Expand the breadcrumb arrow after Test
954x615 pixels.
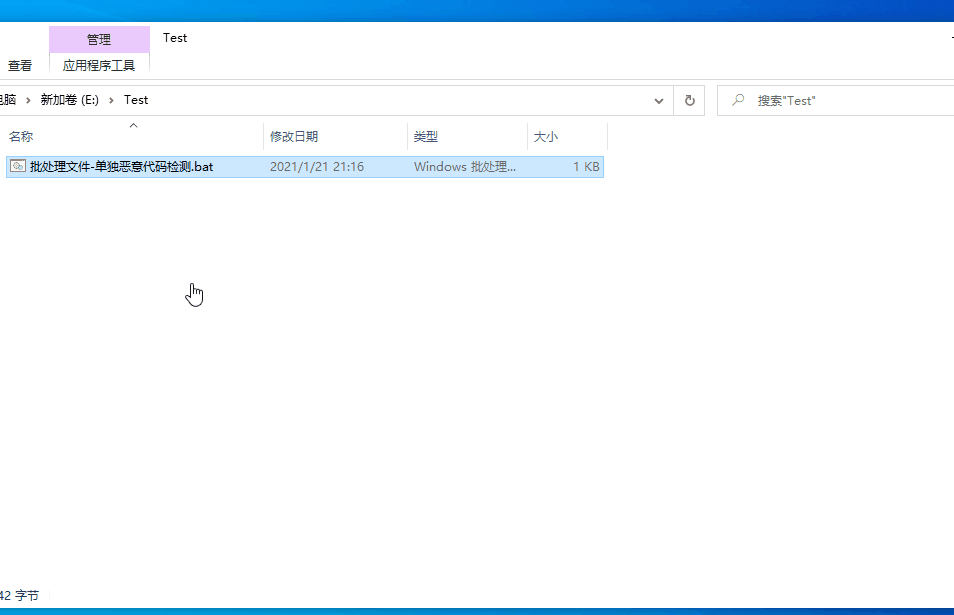[162, 99]
